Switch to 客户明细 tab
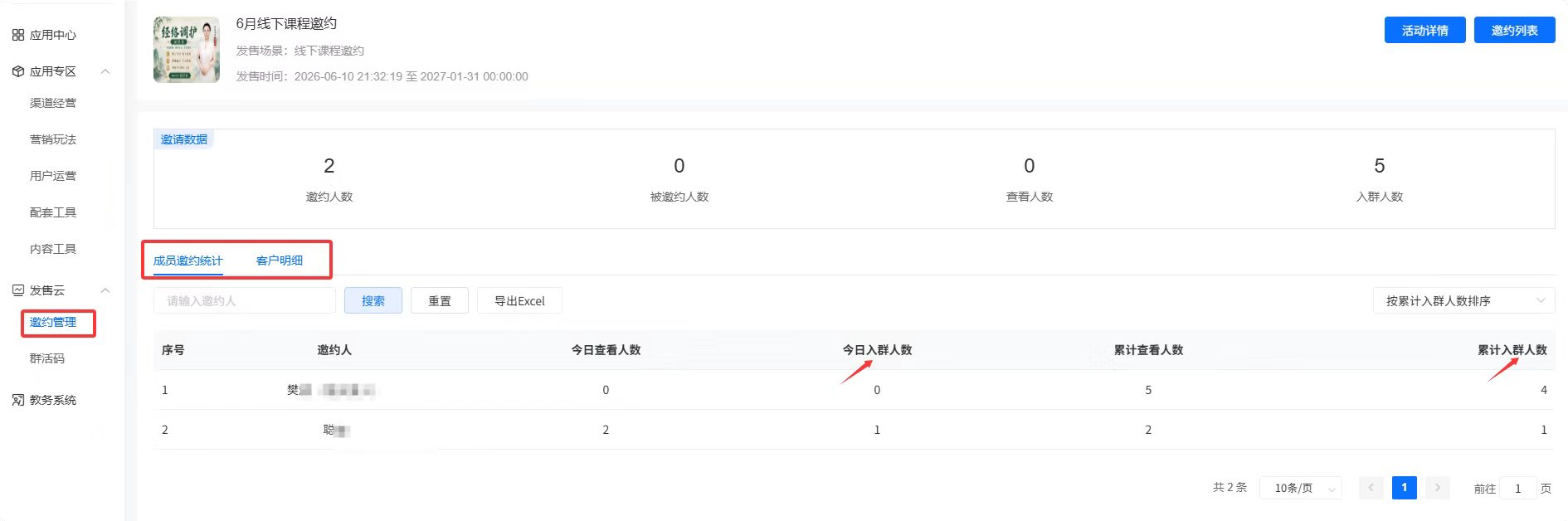 [x=280, y=260]
